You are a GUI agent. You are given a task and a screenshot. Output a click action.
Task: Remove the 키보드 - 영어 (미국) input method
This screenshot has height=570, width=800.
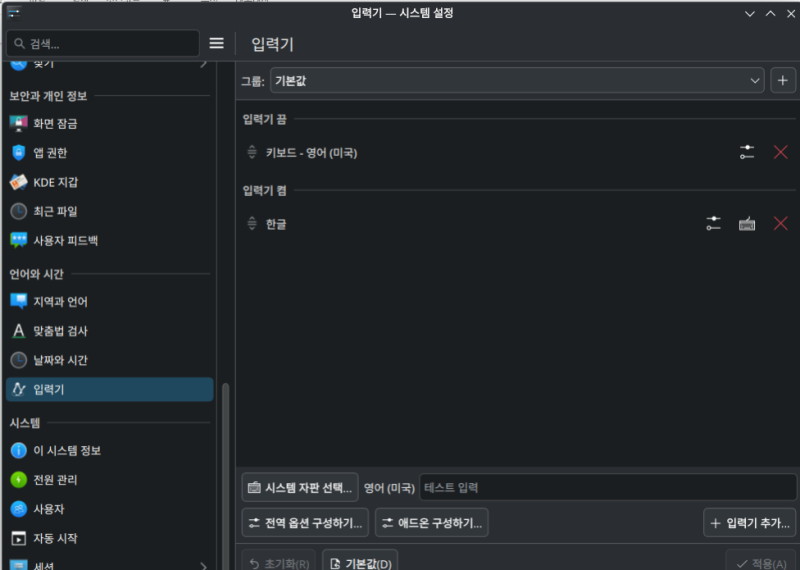pos(781,152)
